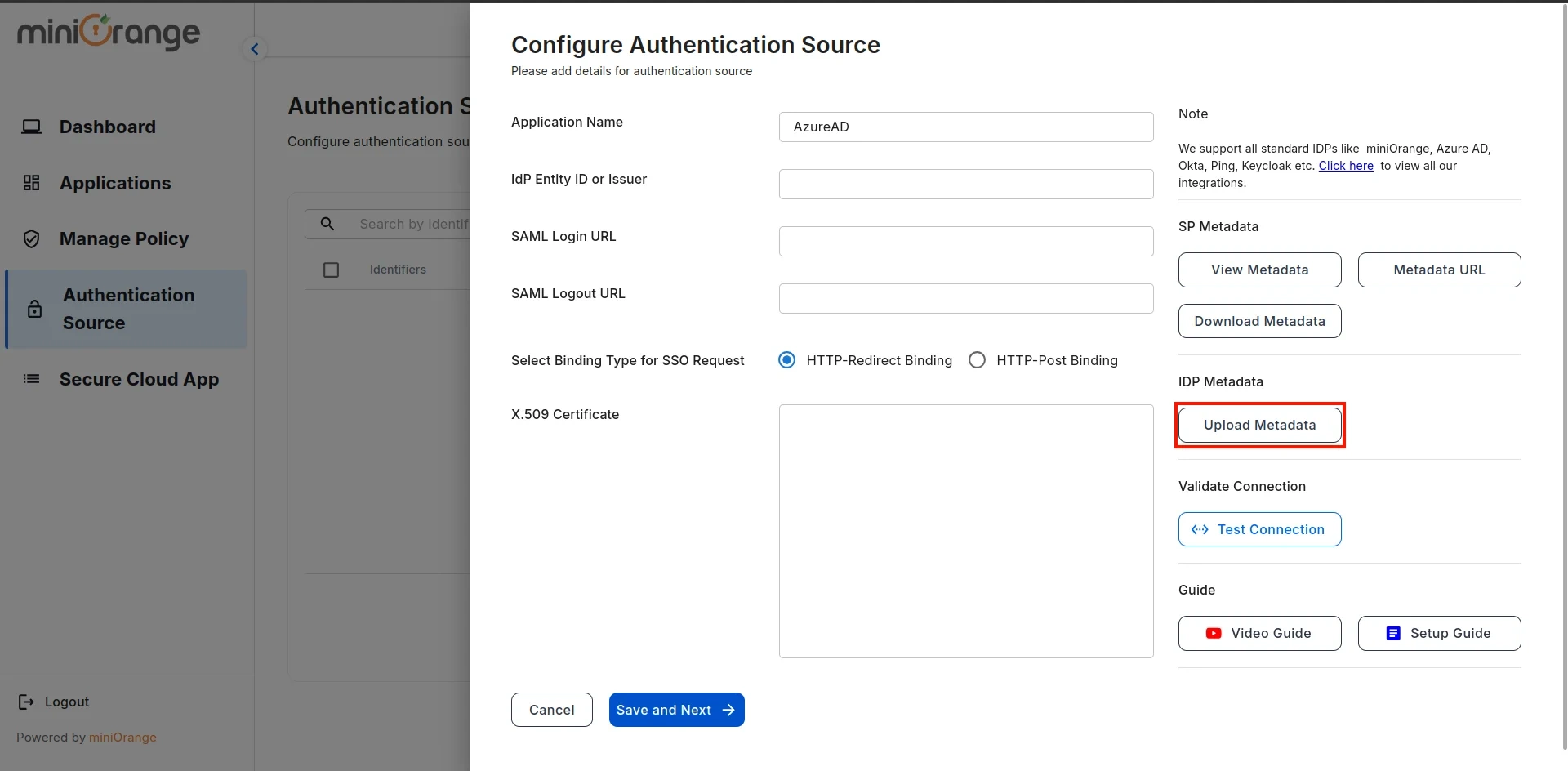Click the search magnifier icon
Screen dimensions: 1568x771
(x=328, y=223)
